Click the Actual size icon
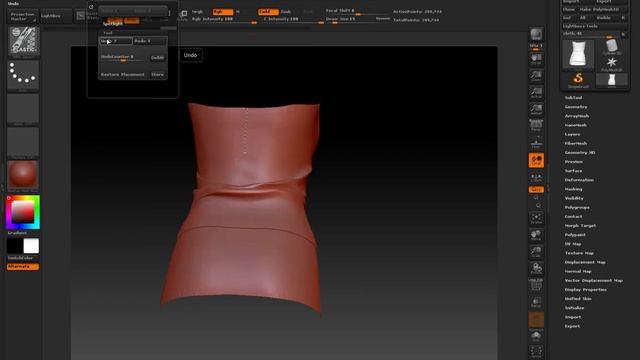 pos(536,93)
